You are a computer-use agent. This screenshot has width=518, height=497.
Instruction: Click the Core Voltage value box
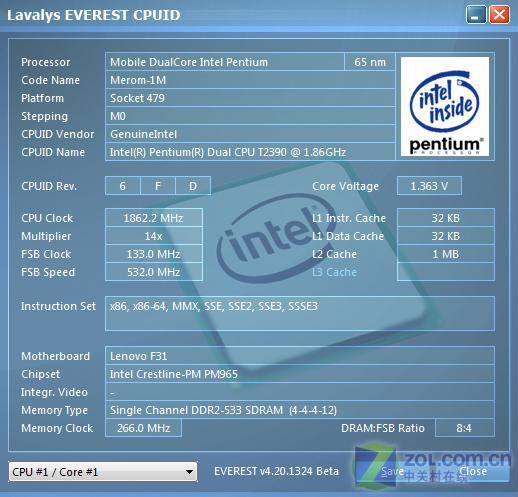[429, 186]
